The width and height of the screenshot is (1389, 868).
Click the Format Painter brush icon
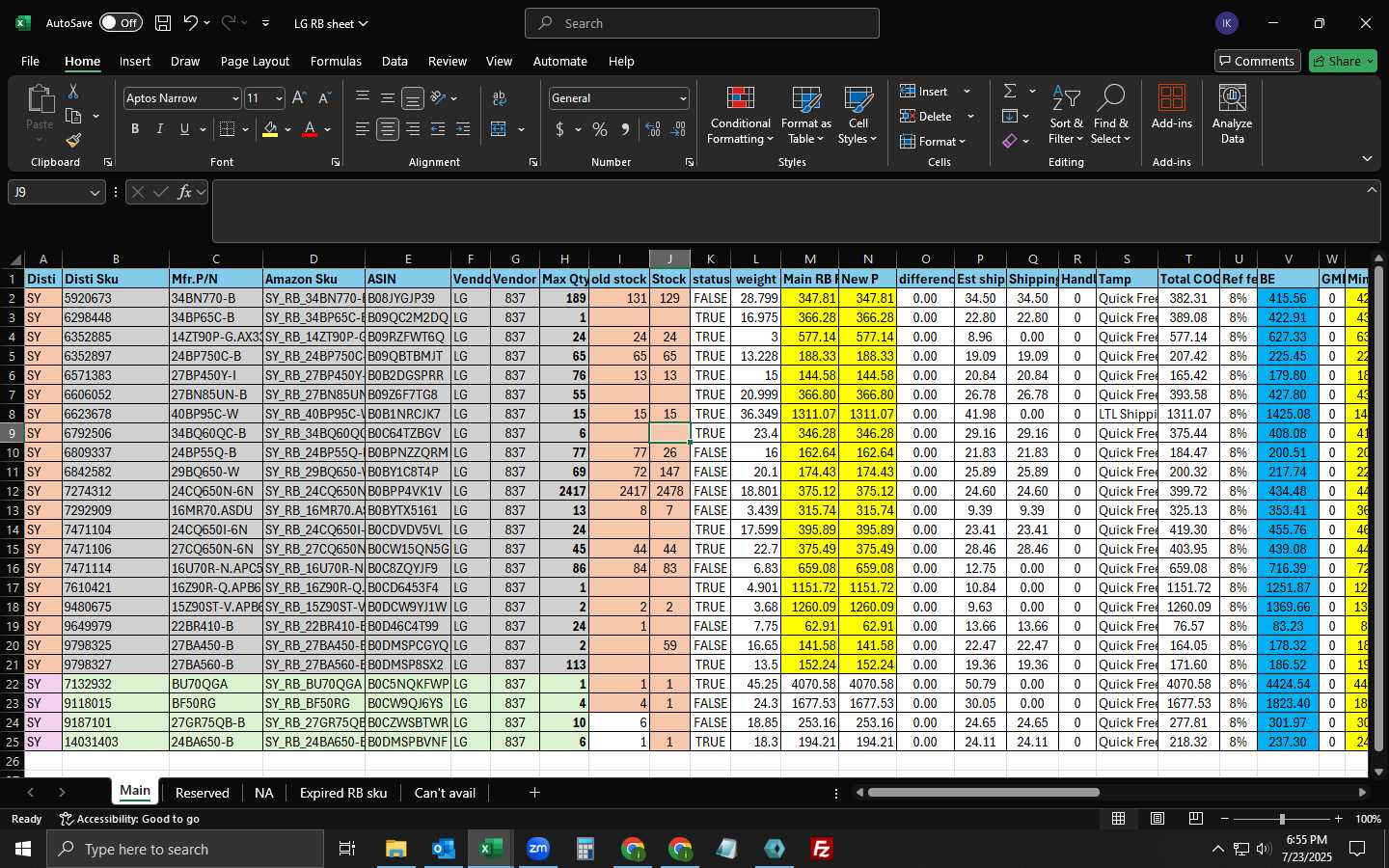pos(73,141)
